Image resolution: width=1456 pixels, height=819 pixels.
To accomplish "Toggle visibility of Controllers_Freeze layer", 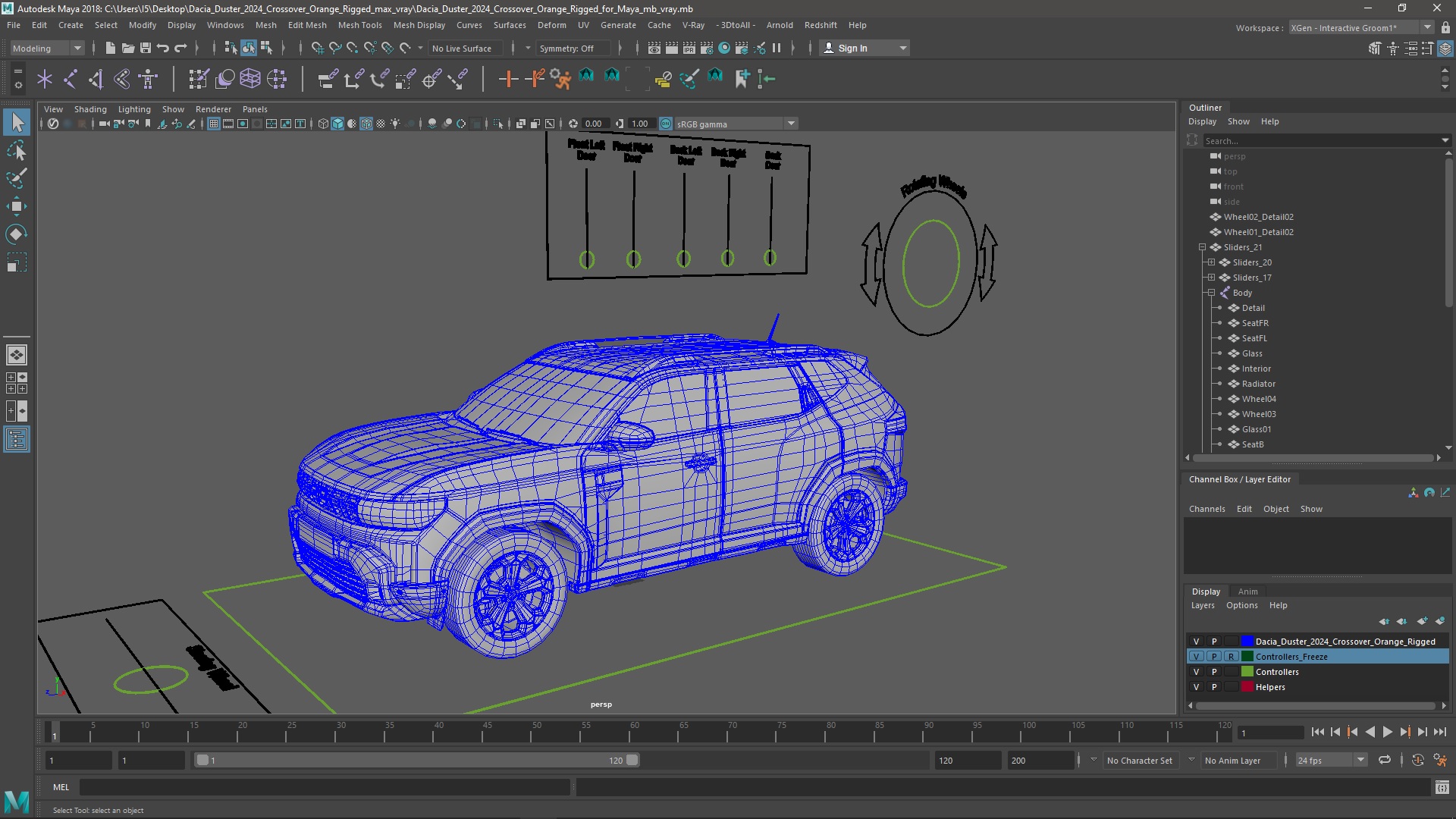I will 1196,656.
